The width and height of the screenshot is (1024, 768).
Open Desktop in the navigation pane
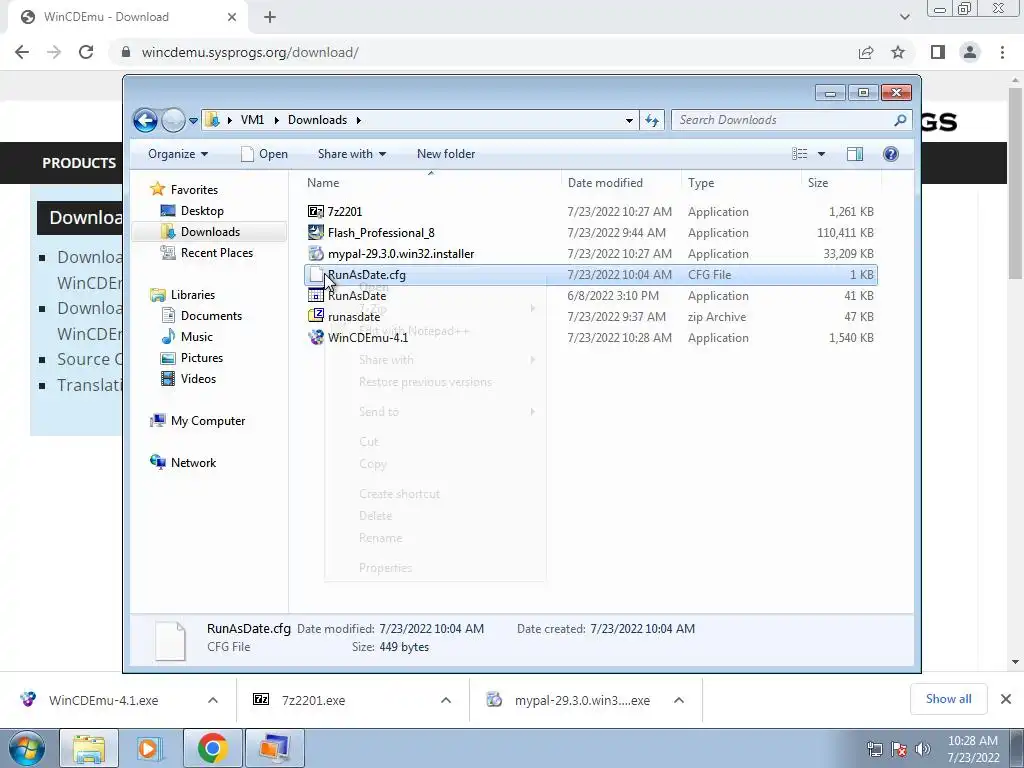click(x=202, y=211)
